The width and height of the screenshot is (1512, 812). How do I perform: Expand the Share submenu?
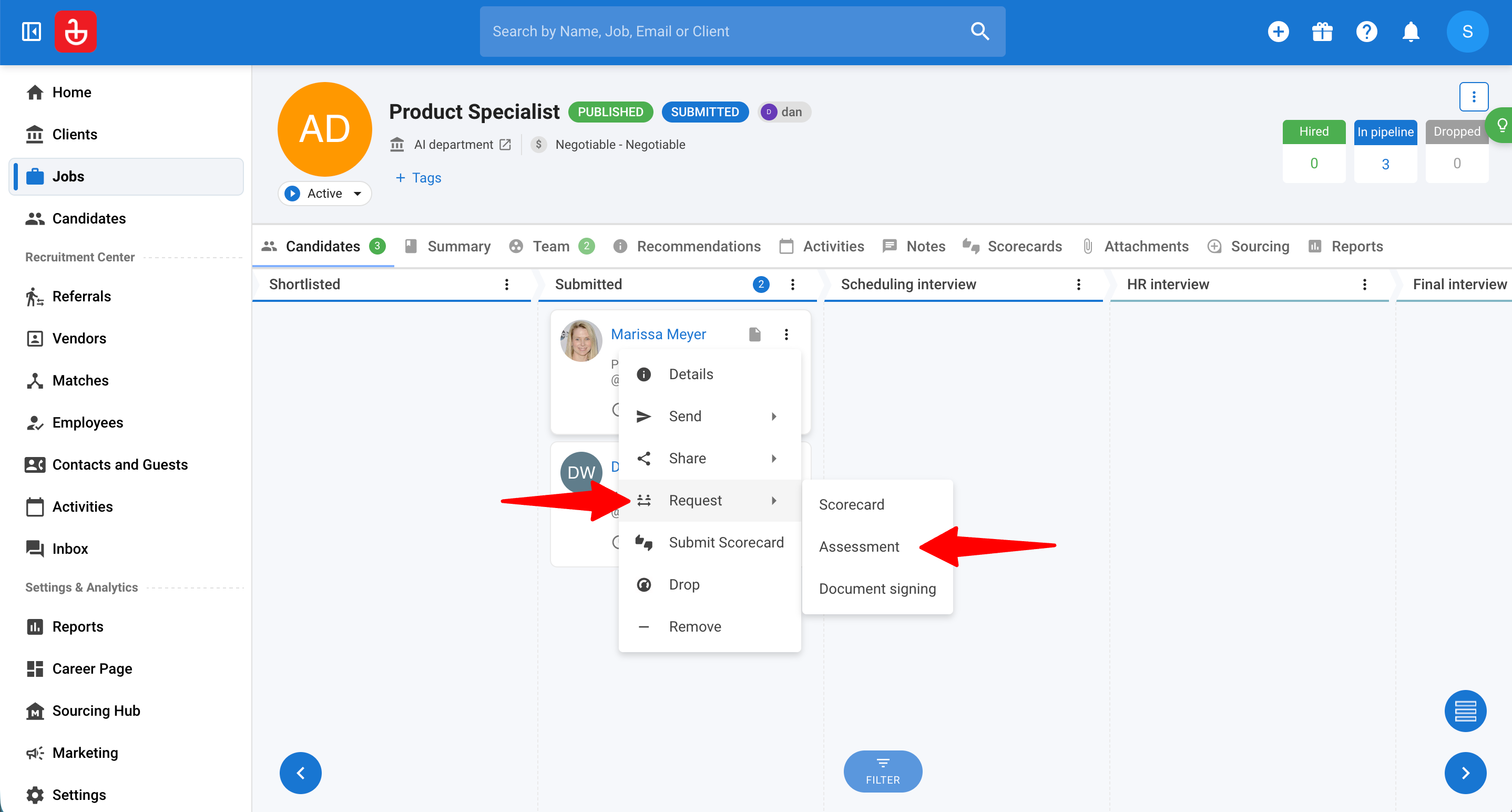[710, 459]
